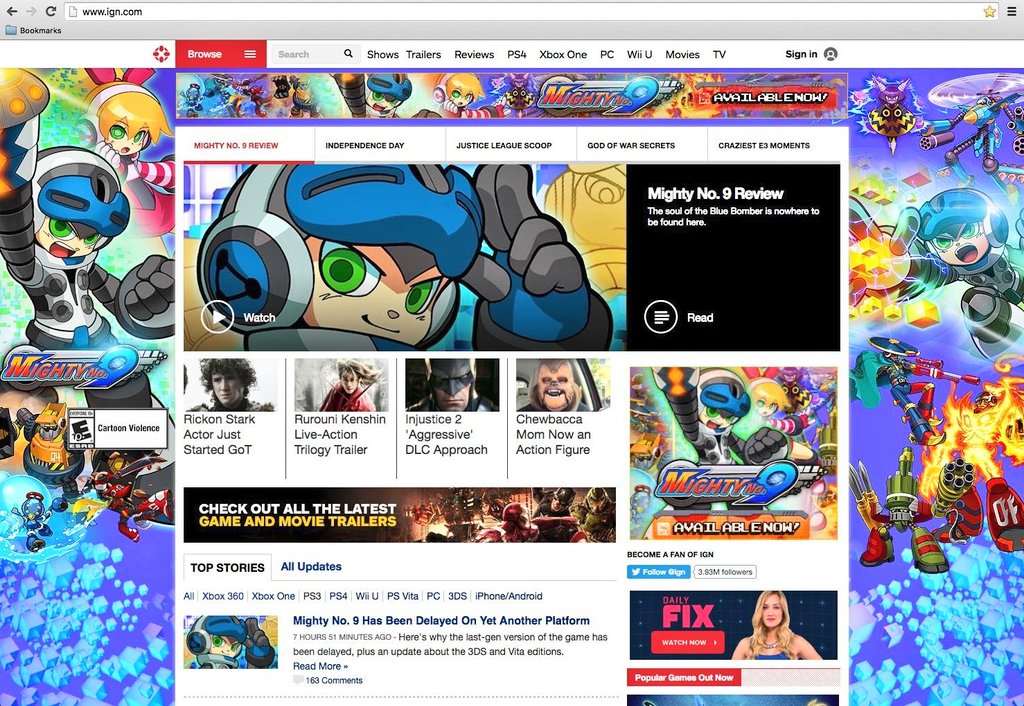Open the Chewbacca Mom thumbnail

tap(563, 385)
